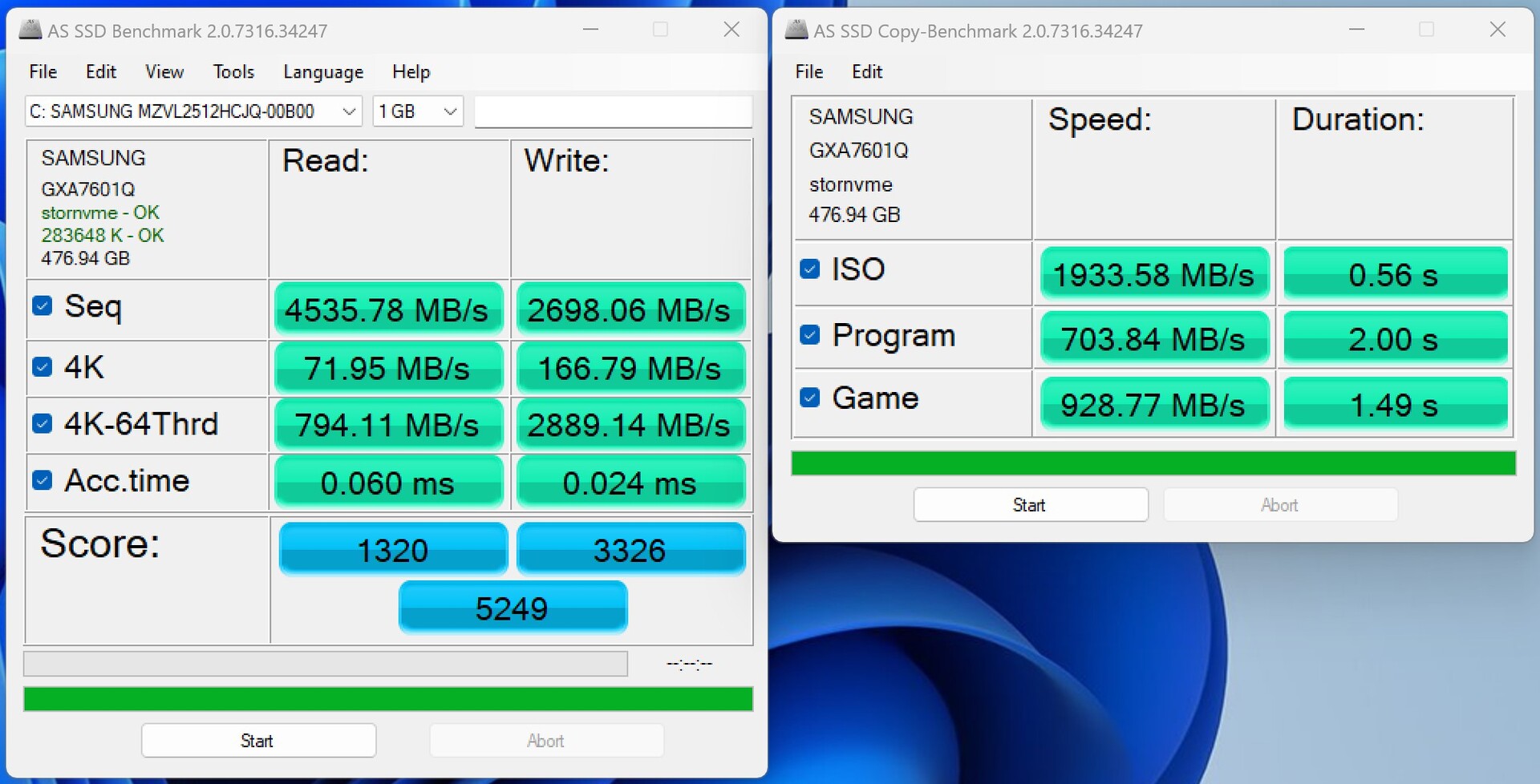Screen dimensions: 1540x784
Task: Open Edit menu in AS SSD Benchmark
Action: click(101, 71)
